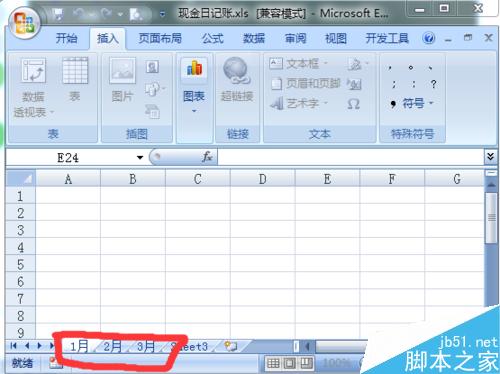Insert SmartArt graphic icon

tap(152, 112)
